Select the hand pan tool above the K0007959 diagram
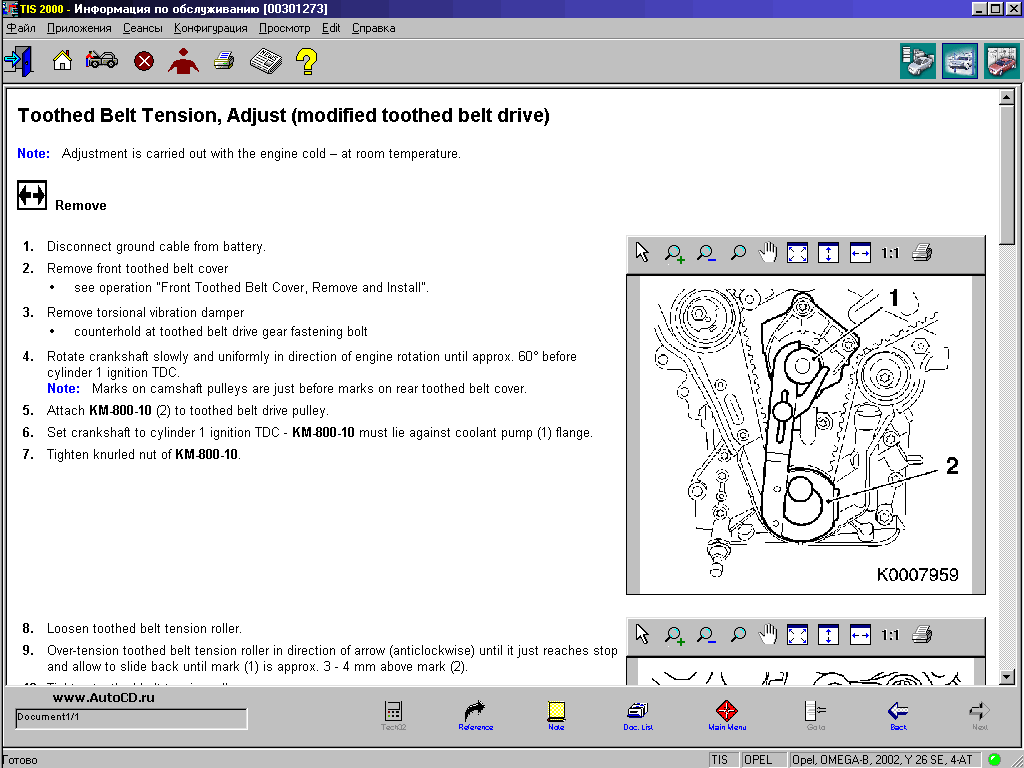The image size is (1024, 768). point(768,253)
